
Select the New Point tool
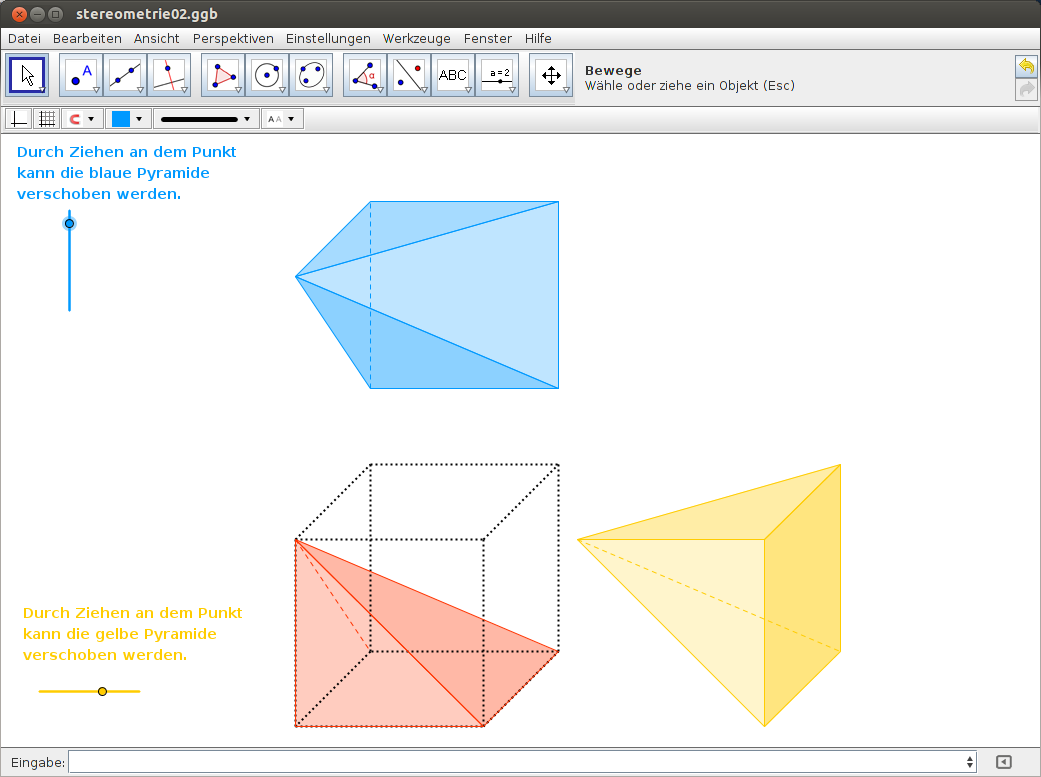81,75
